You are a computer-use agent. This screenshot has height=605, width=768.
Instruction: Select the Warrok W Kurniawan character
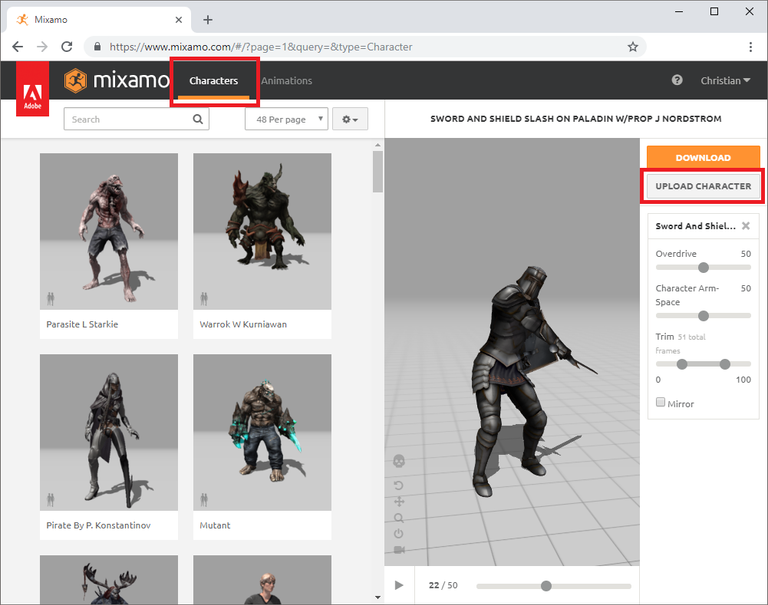click(x=262, y=246)
